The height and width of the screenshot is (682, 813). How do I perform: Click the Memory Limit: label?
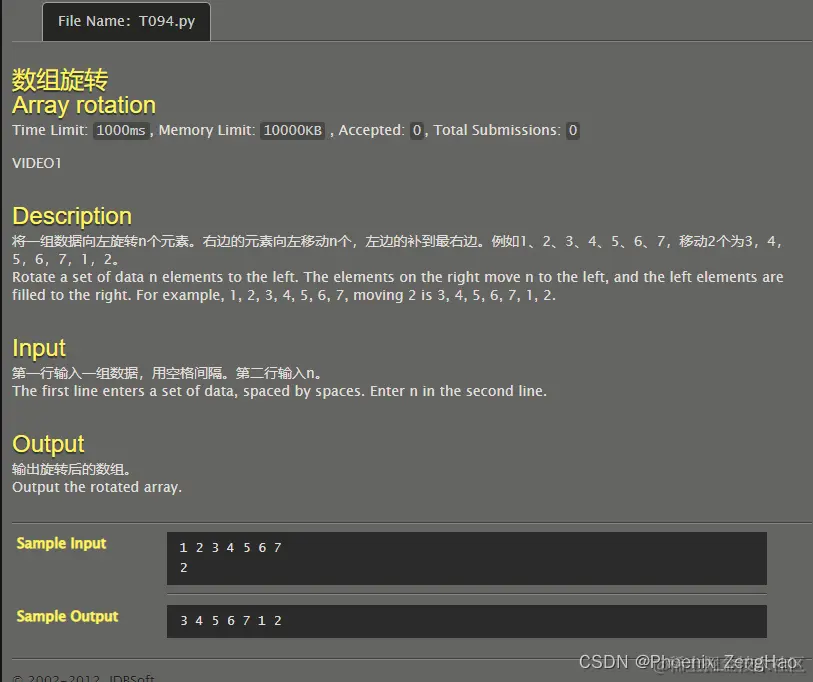click(207, 130)
